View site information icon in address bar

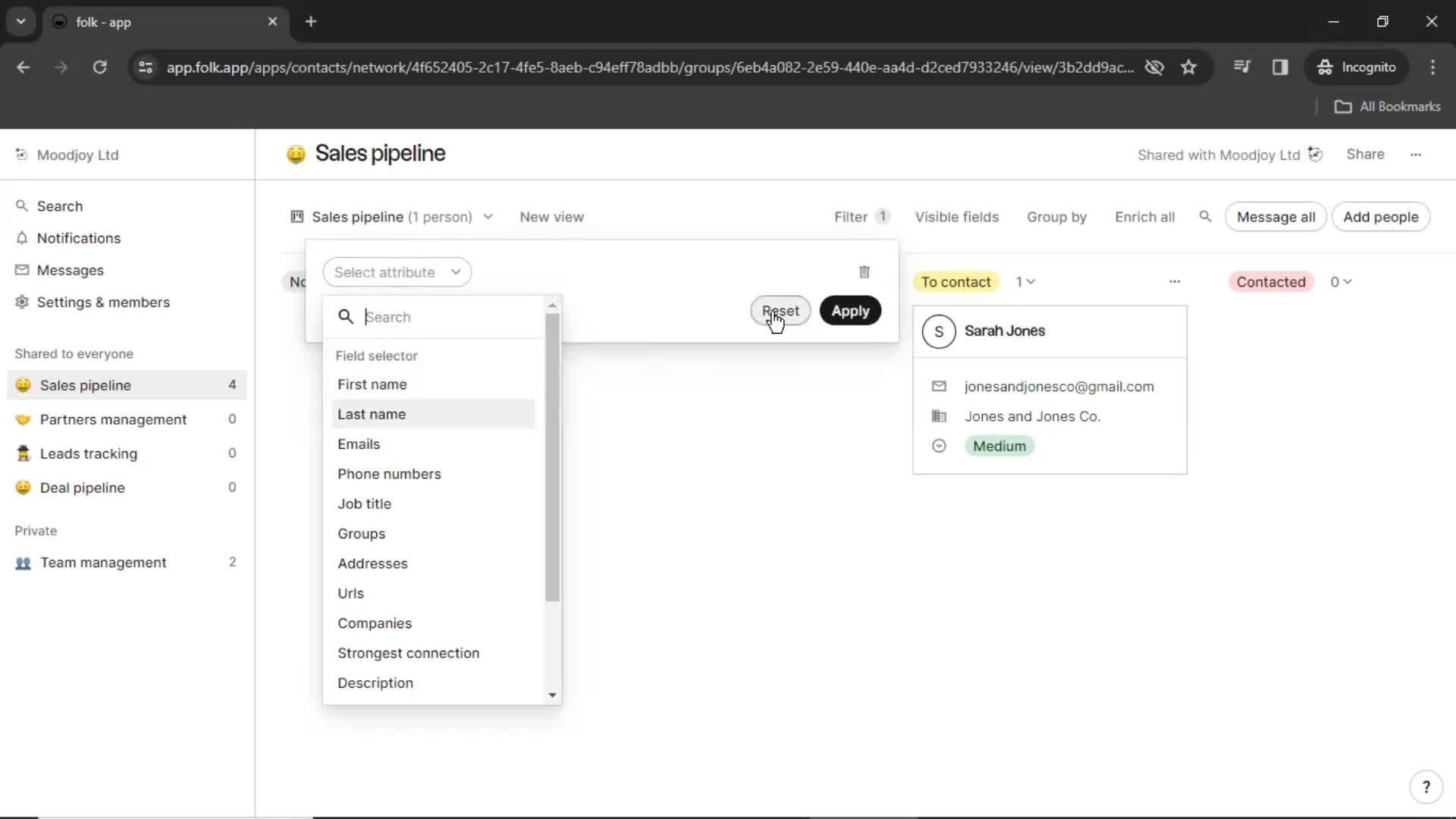(x=146, y=67)
